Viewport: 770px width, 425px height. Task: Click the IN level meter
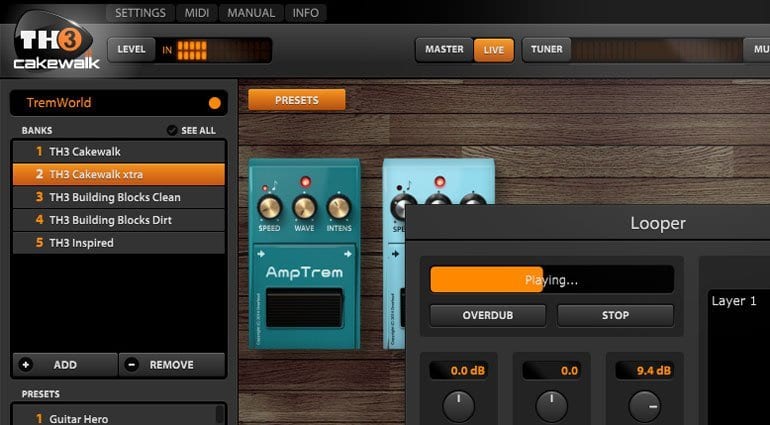216,50
